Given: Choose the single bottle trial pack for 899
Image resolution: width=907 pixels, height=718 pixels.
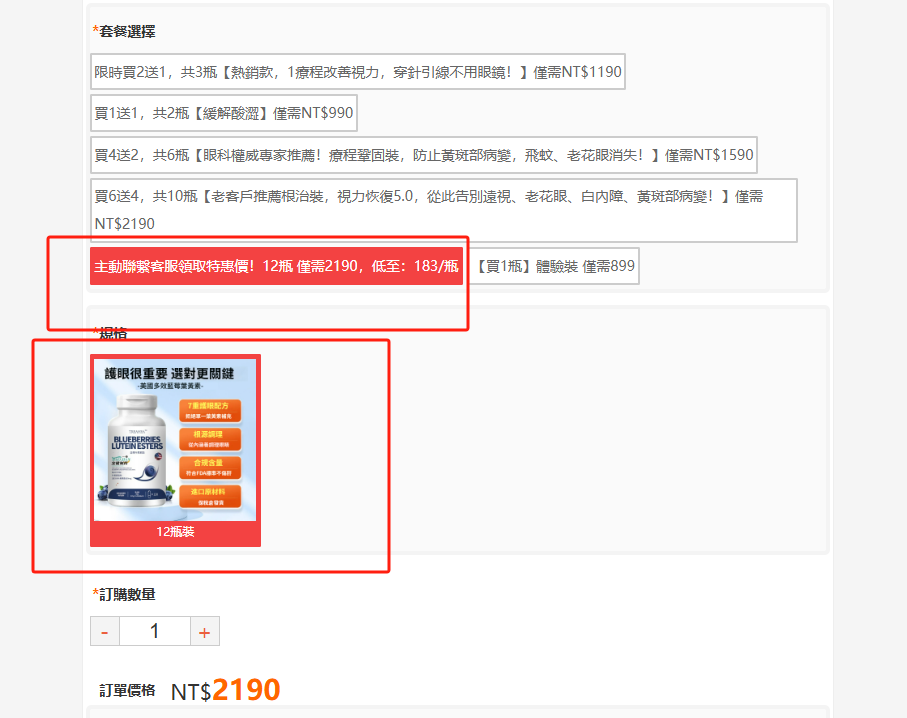Looking at the screenshot, I should click(555, 266).
